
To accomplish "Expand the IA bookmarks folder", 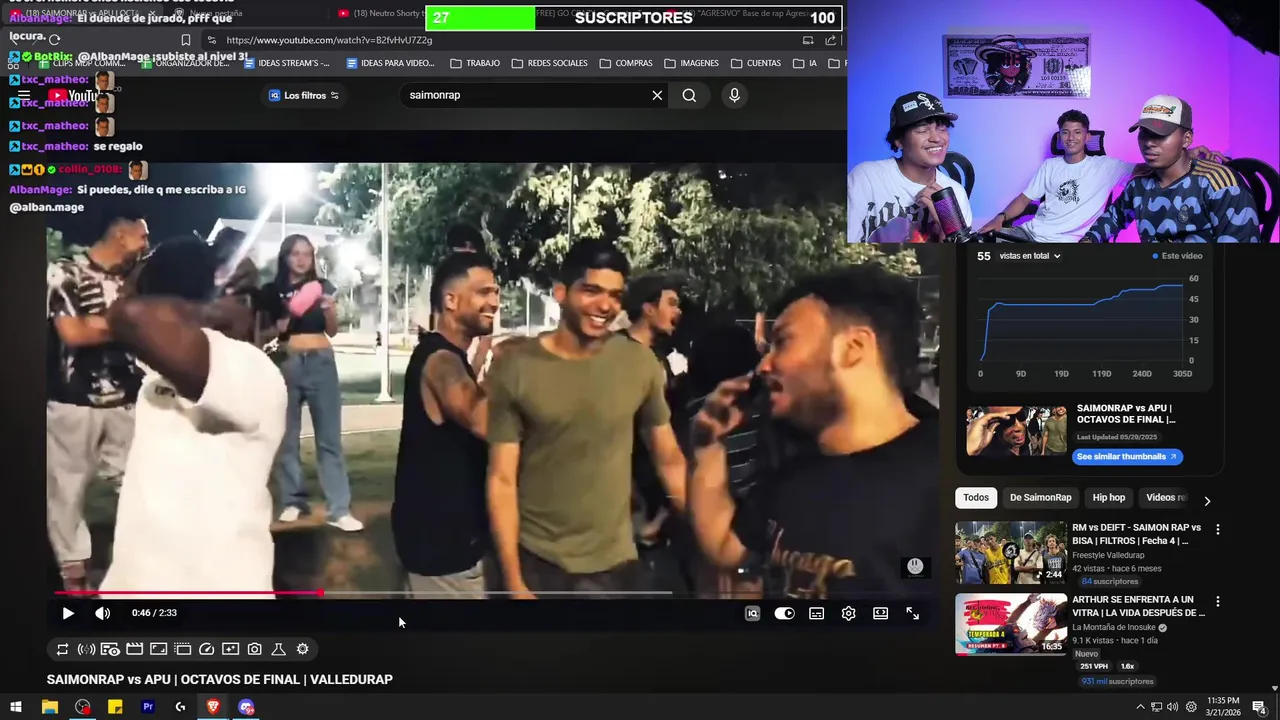I will pyautogui.click(x=805, y=63).
